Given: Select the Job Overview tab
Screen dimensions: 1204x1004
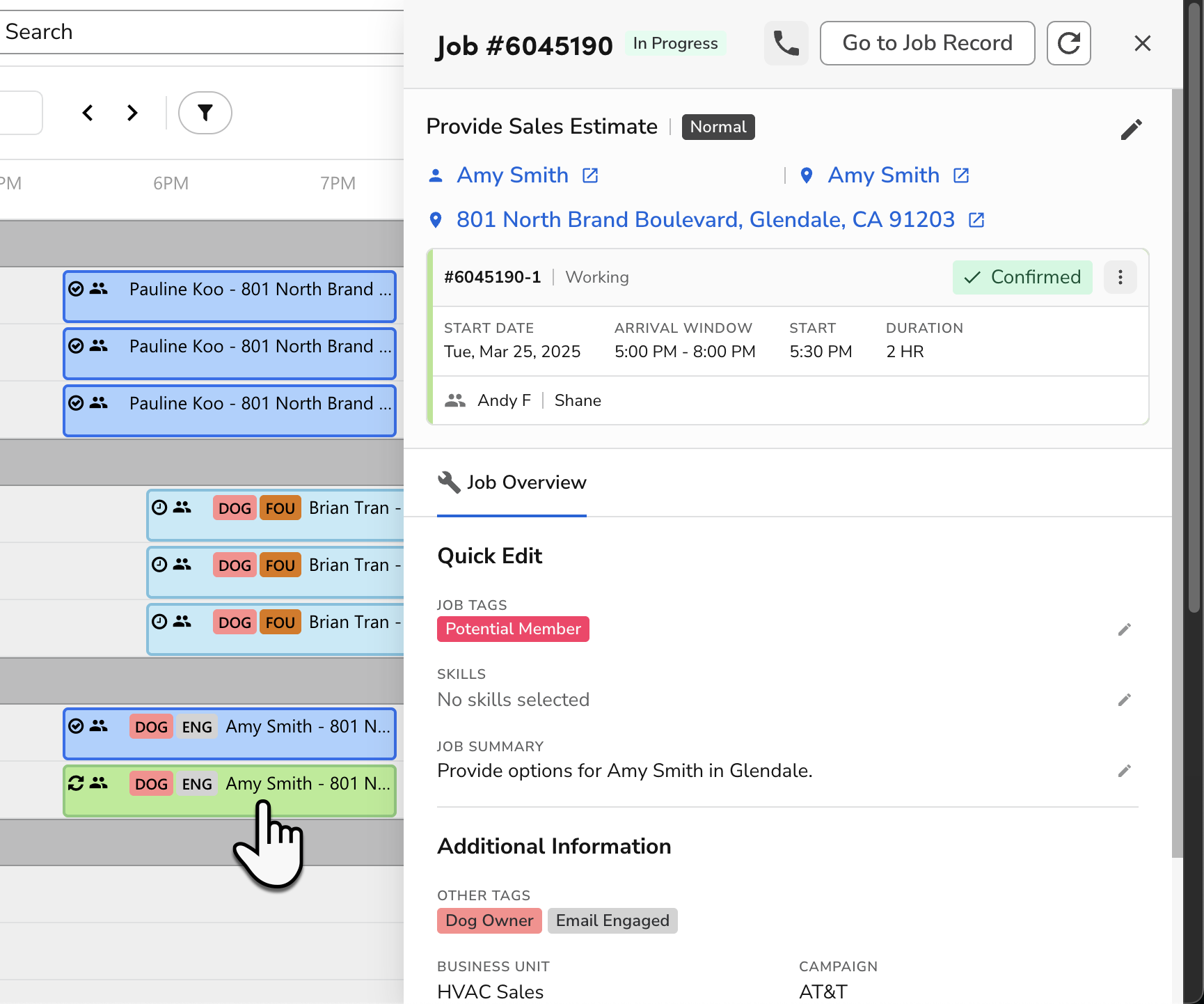Looking at the screenshot, I should pyautogui.click(x=512, y=482).
